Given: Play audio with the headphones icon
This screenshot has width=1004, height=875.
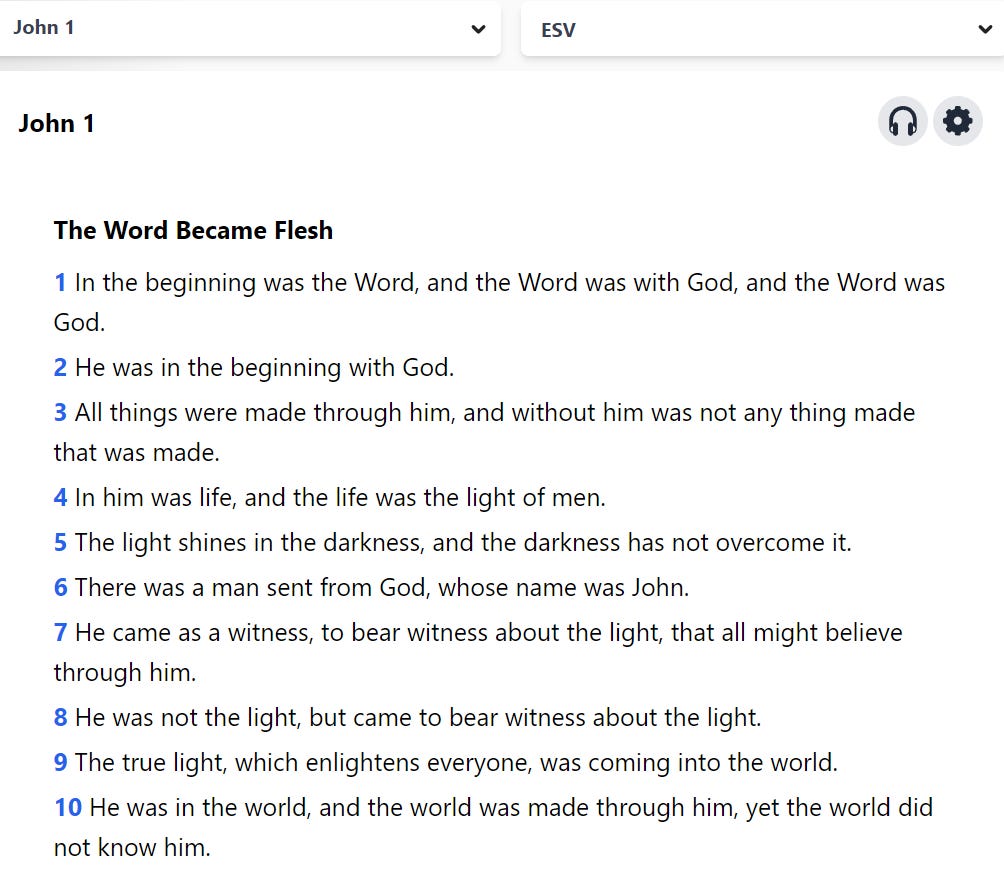Looking at the screenshot, I should tap(902, 122).
